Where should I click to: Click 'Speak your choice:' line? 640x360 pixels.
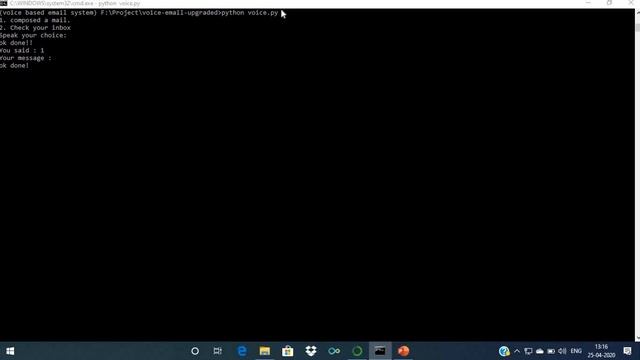(33, 36)
